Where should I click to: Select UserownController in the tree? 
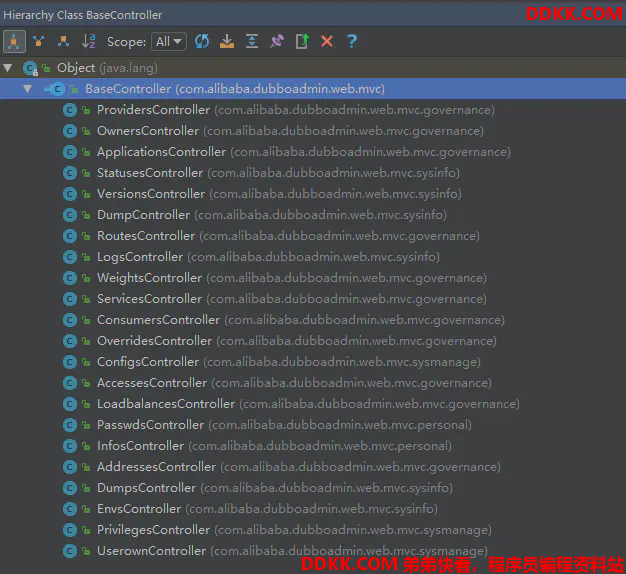313,551
